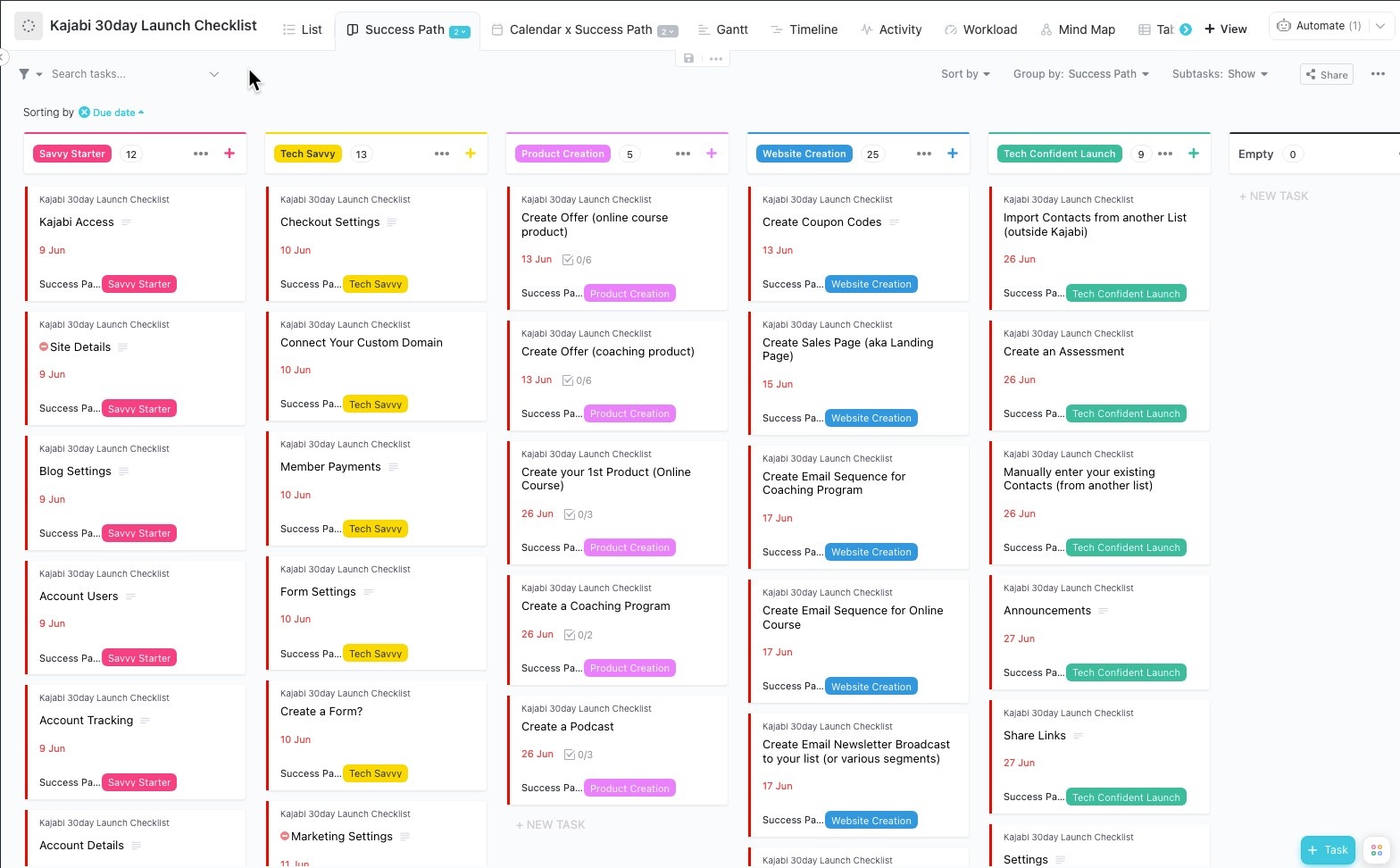This screenshot has height=868, width=1400.
Task: Click the description icon on Account Users card
Action: (x=130, y=597)
